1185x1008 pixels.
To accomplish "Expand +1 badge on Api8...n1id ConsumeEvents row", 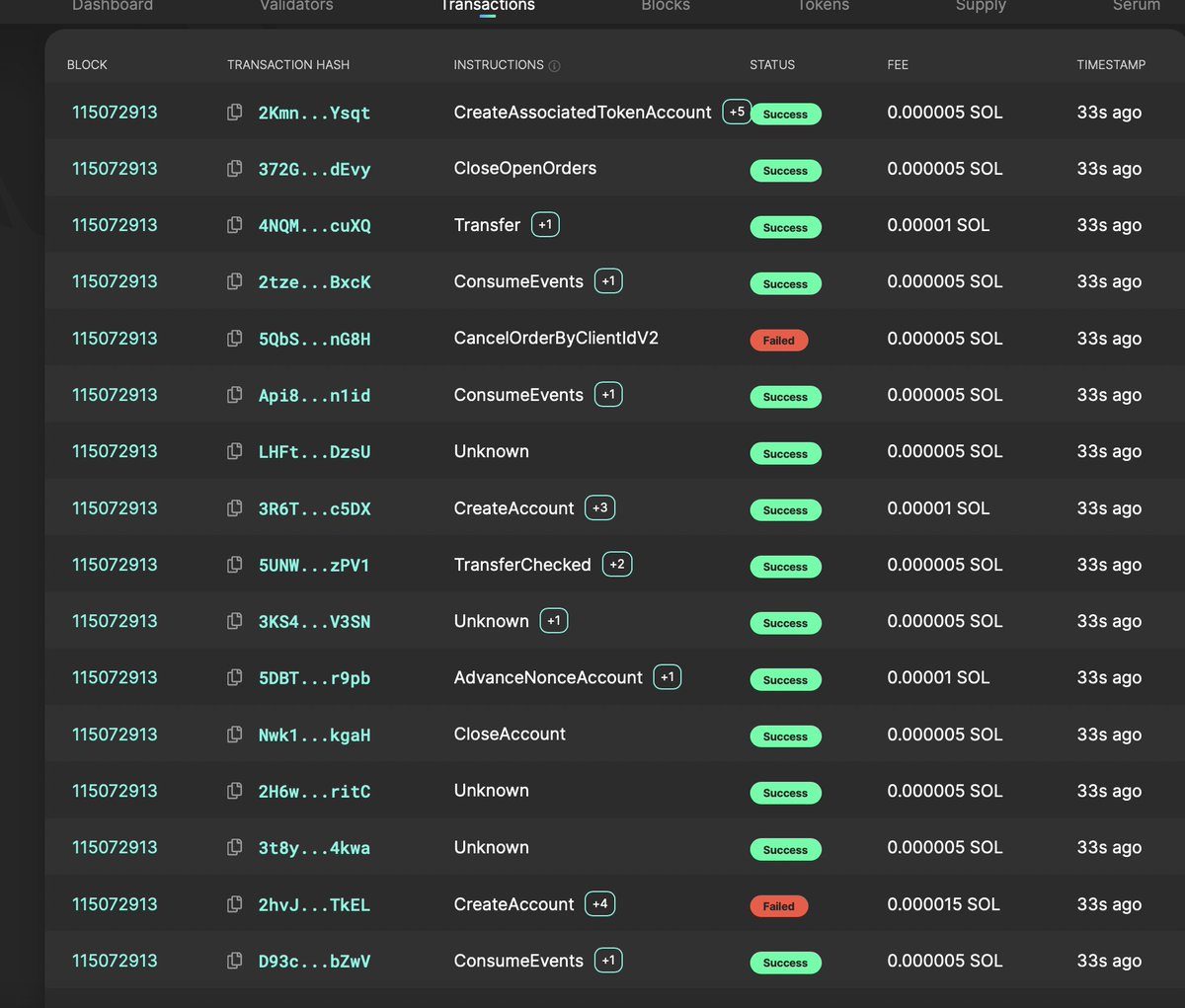I will pyautogui.click(x=608, y=395).
